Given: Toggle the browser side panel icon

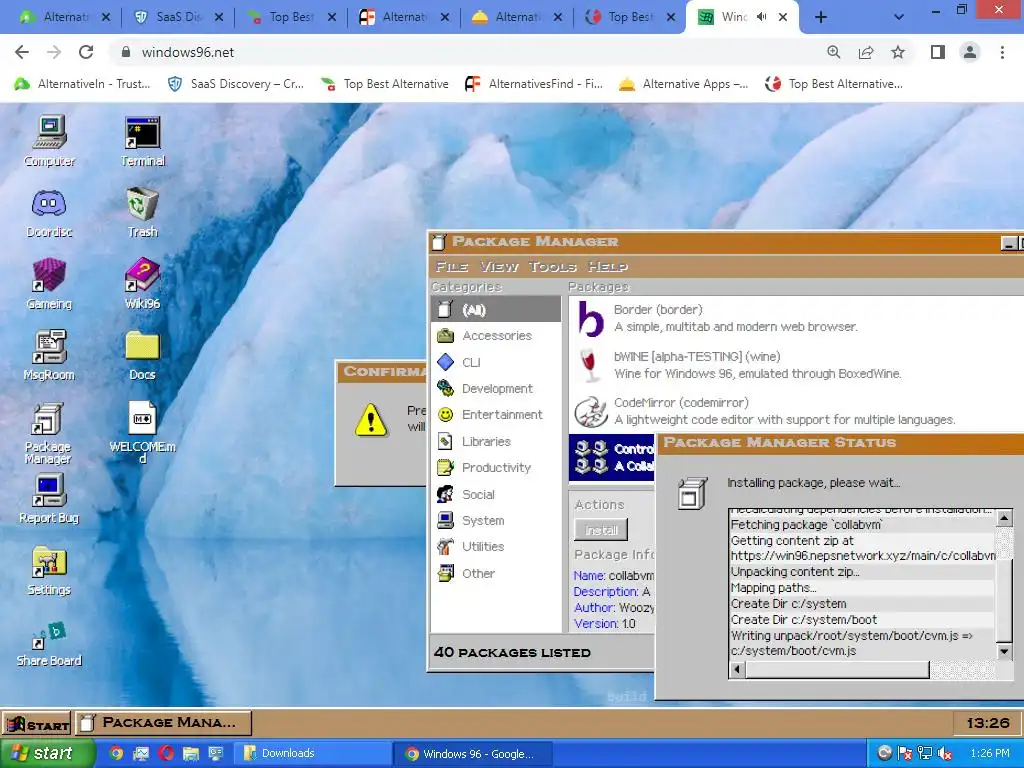Looking at the screenshot, I should 938,52.
